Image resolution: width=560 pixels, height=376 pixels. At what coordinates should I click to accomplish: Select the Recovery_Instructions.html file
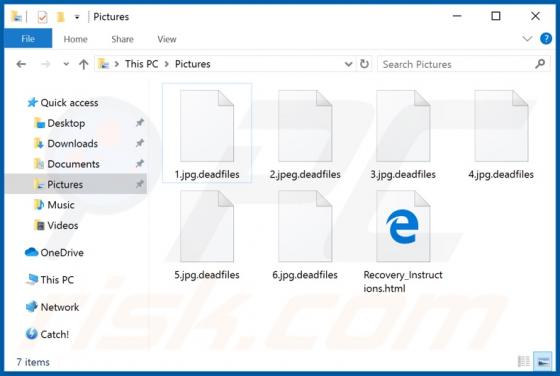click(x=403, y=242)
